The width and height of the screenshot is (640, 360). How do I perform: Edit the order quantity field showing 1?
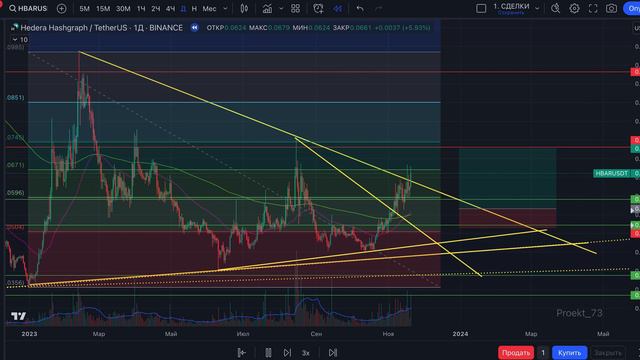(x=543, y=353)
